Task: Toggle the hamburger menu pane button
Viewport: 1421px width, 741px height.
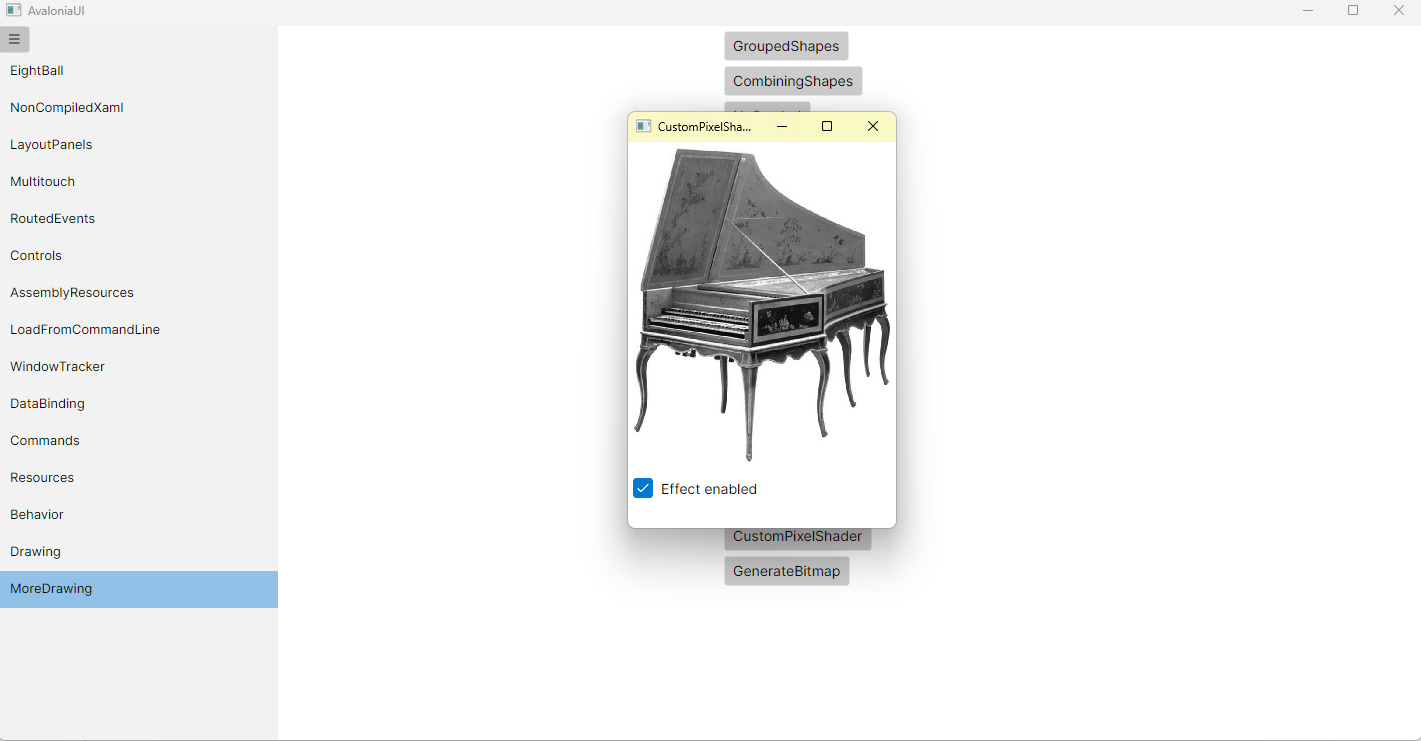Action: point(14,40)
